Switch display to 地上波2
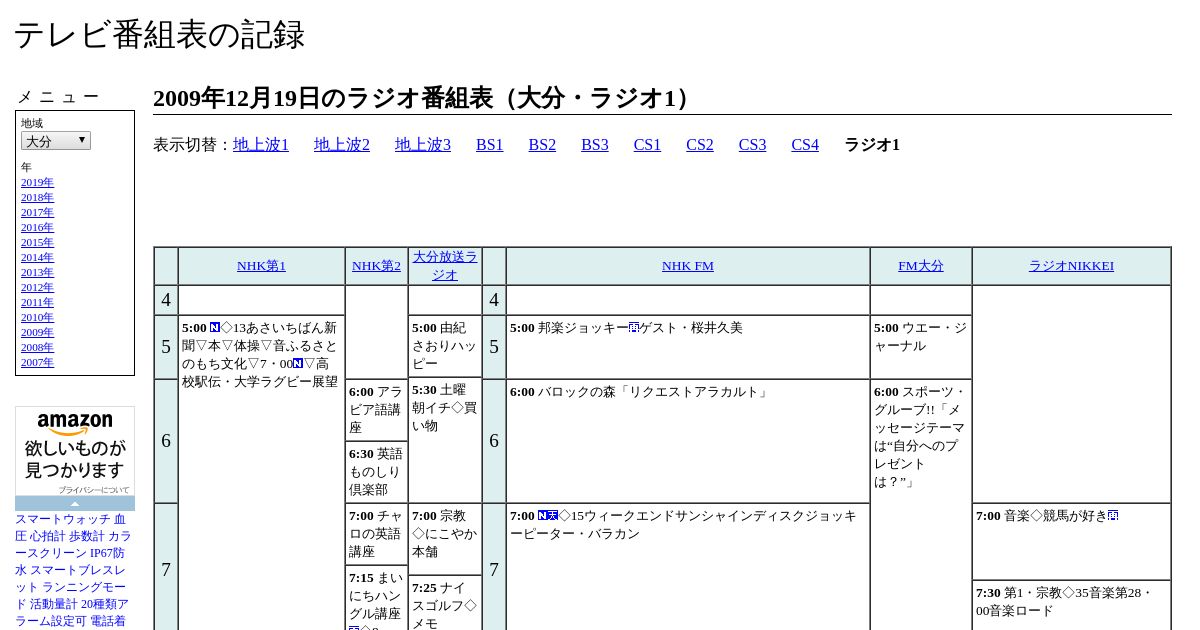The image size is (1200, 630). [342, 145]
